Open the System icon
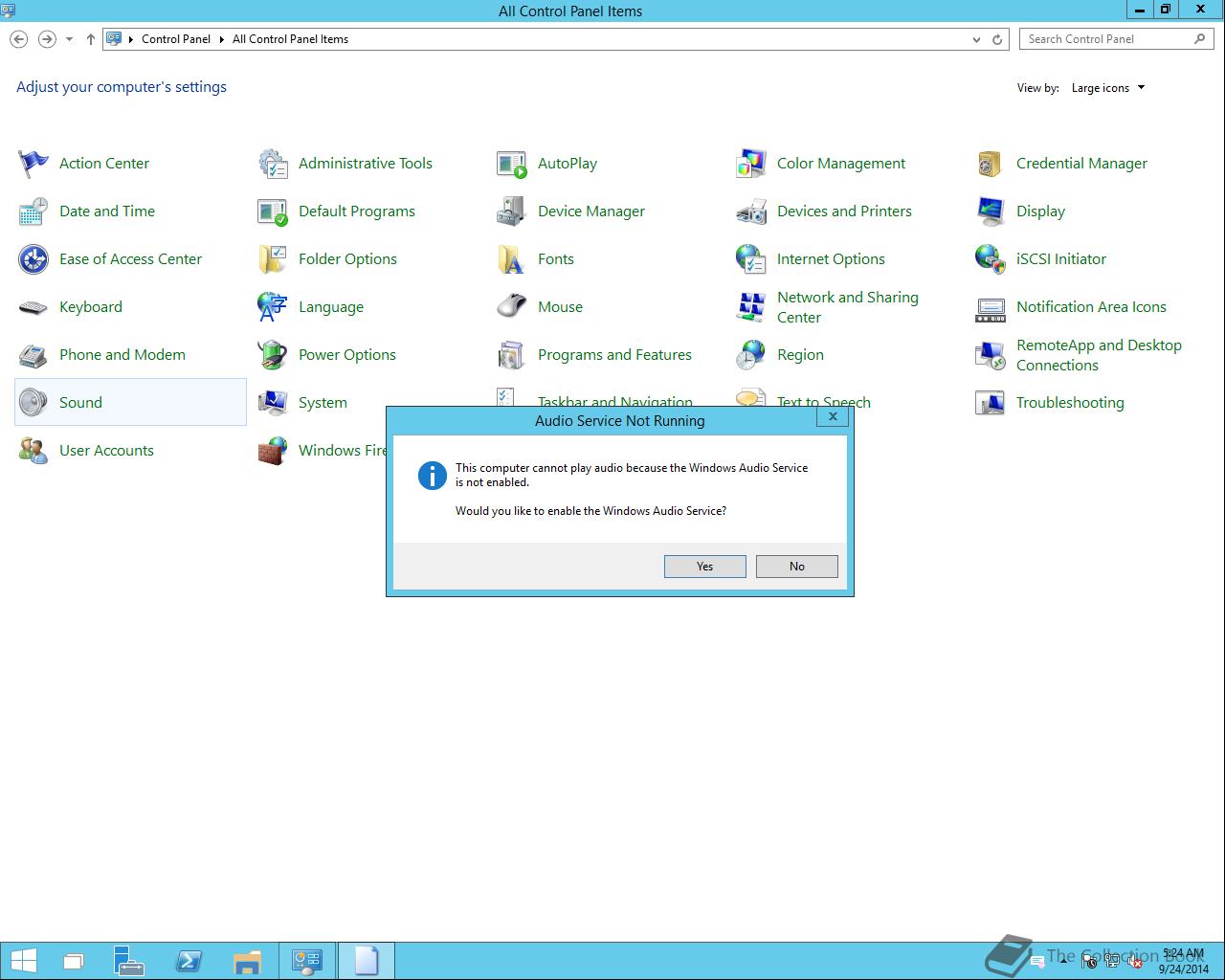1225x980 pixels. click(273, 403)
